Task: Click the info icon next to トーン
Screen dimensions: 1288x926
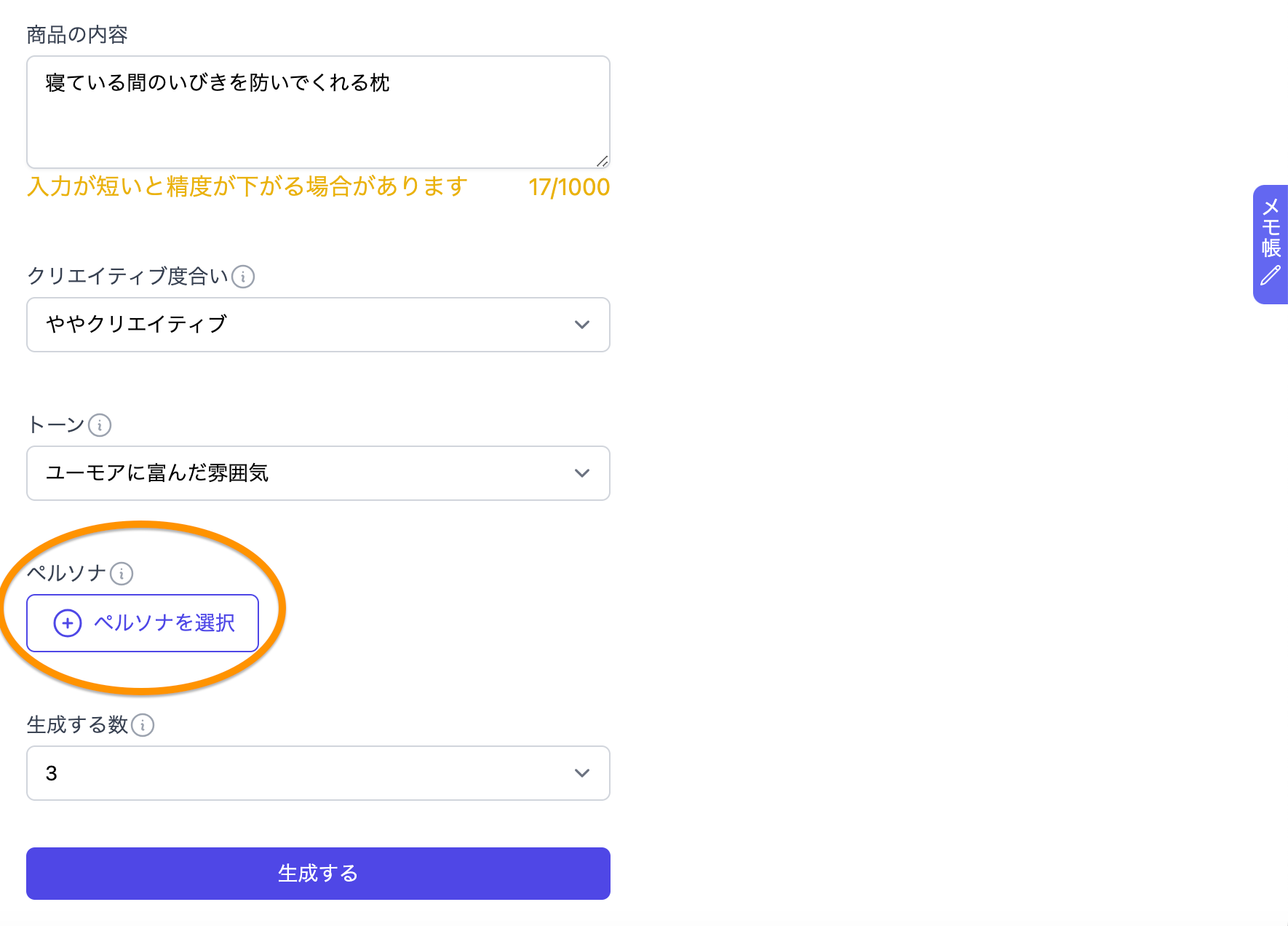Action: tap(100, 425)
